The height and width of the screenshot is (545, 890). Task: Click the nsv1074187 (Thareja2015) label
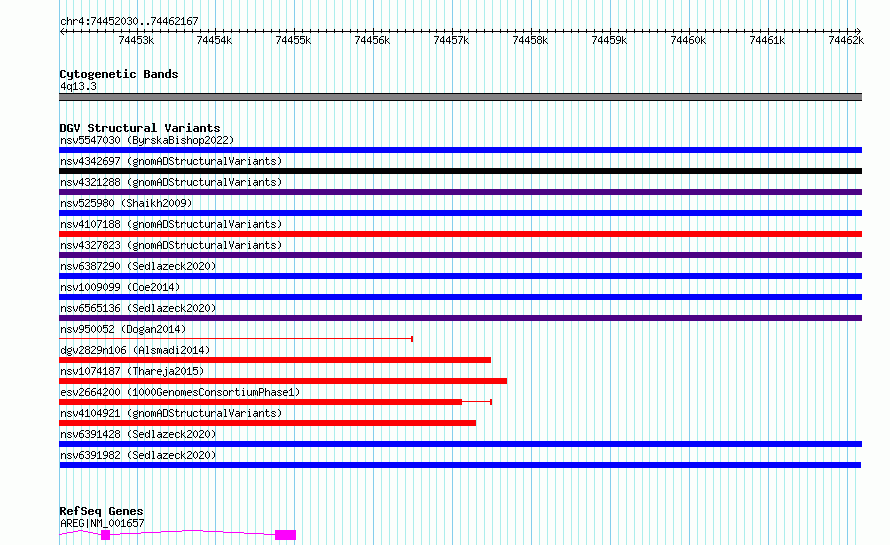[132, 371]
